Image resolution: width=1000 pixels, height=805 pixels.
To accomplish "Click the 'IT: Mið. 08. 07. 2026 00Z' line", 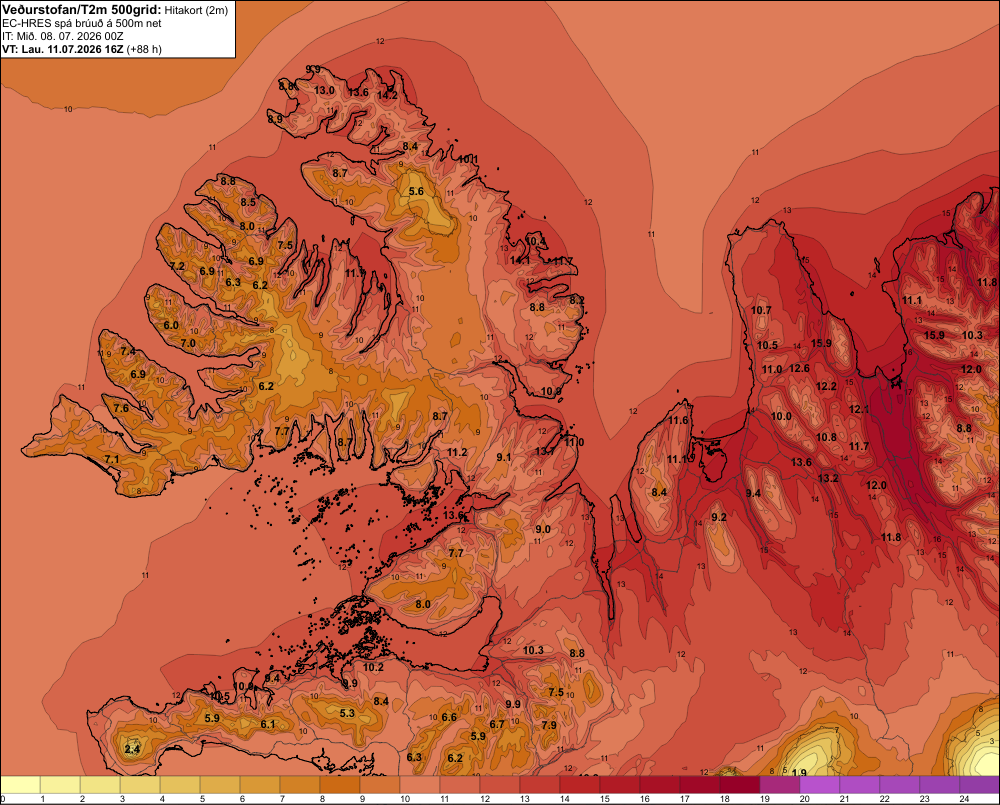I will coord(62,36).
